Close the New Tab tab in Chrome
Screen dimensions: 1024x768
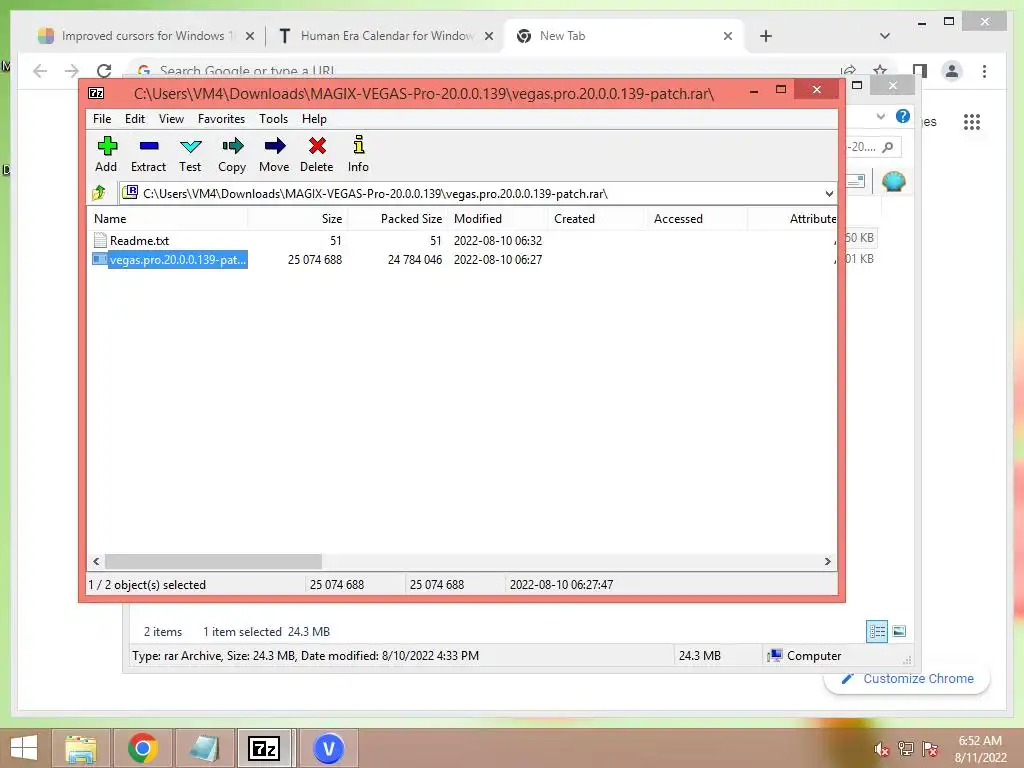click(728, 36)
